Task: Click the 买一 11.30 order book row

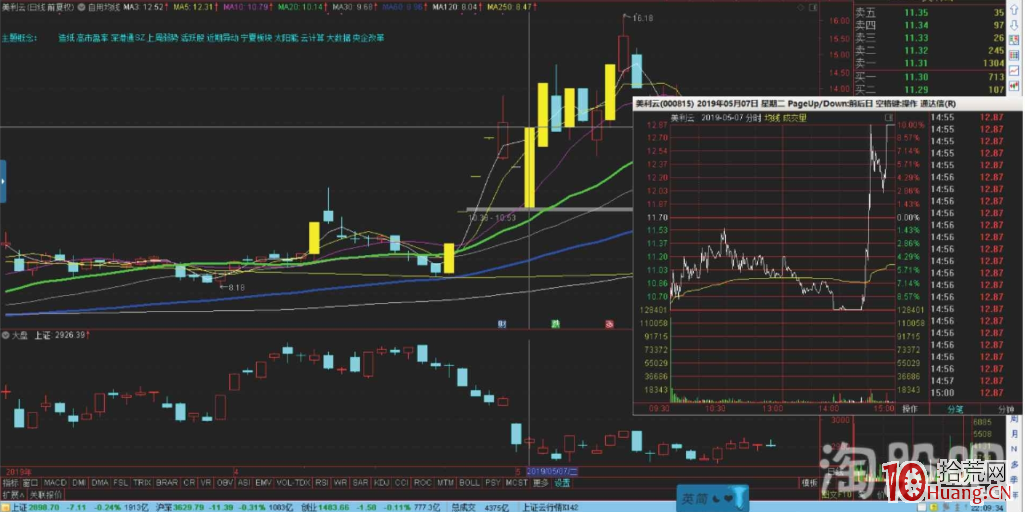Action: [x=930, y=77]
